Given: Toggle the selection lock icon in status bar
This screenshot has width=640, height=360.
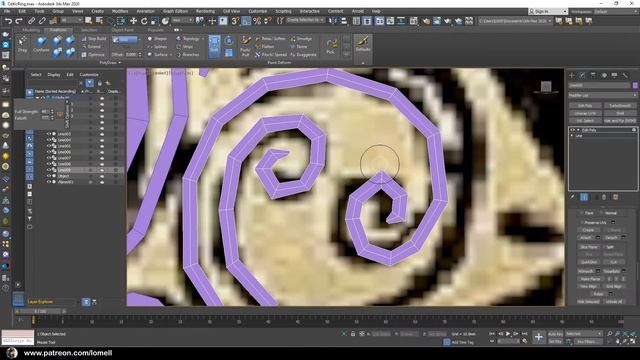Looking at the screenshot, I should click(353, 334).
